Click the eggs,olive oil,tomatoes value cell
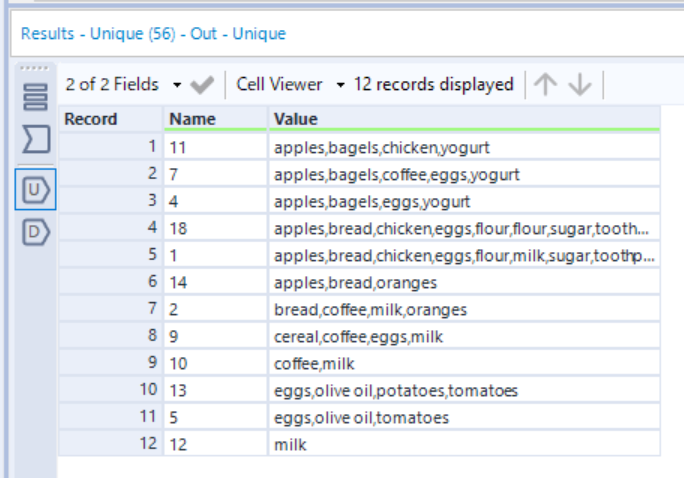The width and height of the screenshot is (684, 478). pyautogui.click(x=464, y=417)
